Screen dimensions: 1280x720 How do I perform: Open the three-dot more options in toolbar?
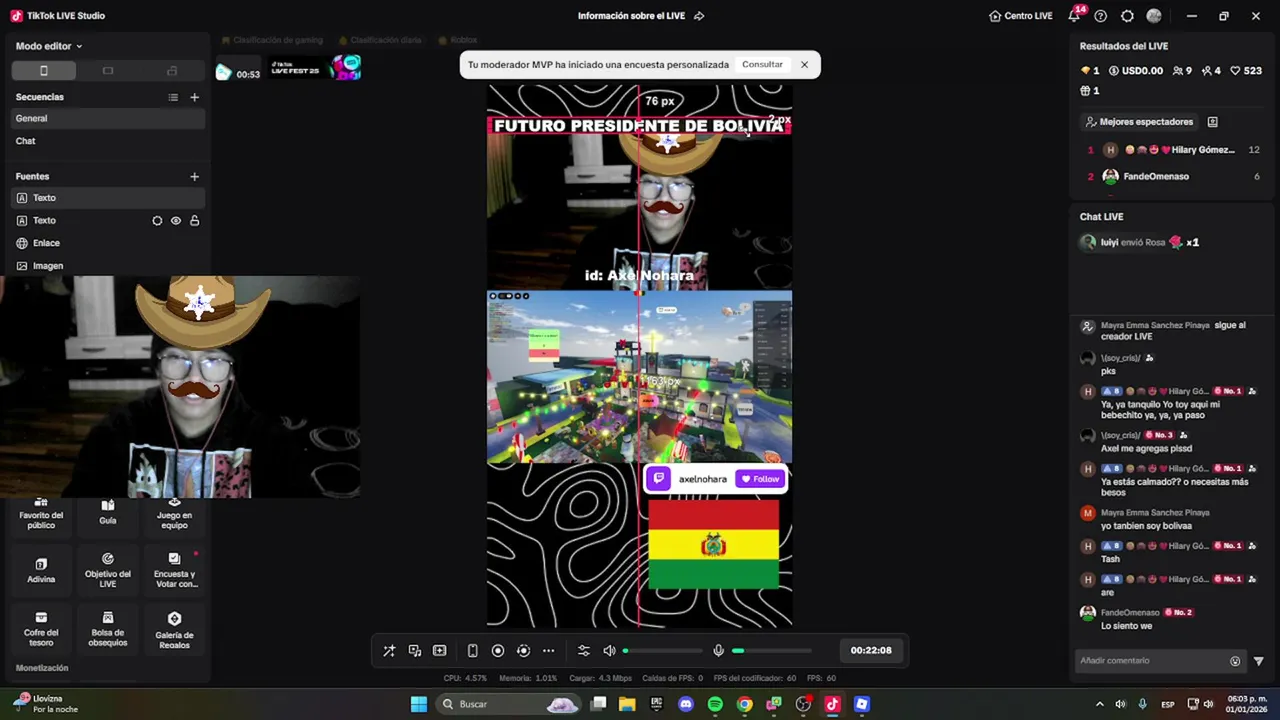[548, 650]
